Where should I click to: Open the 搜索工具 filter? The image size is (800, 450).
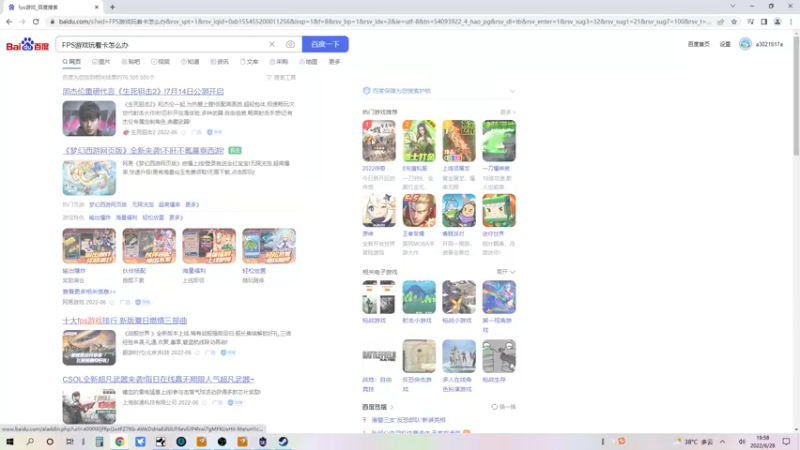(x=281, y=78)
